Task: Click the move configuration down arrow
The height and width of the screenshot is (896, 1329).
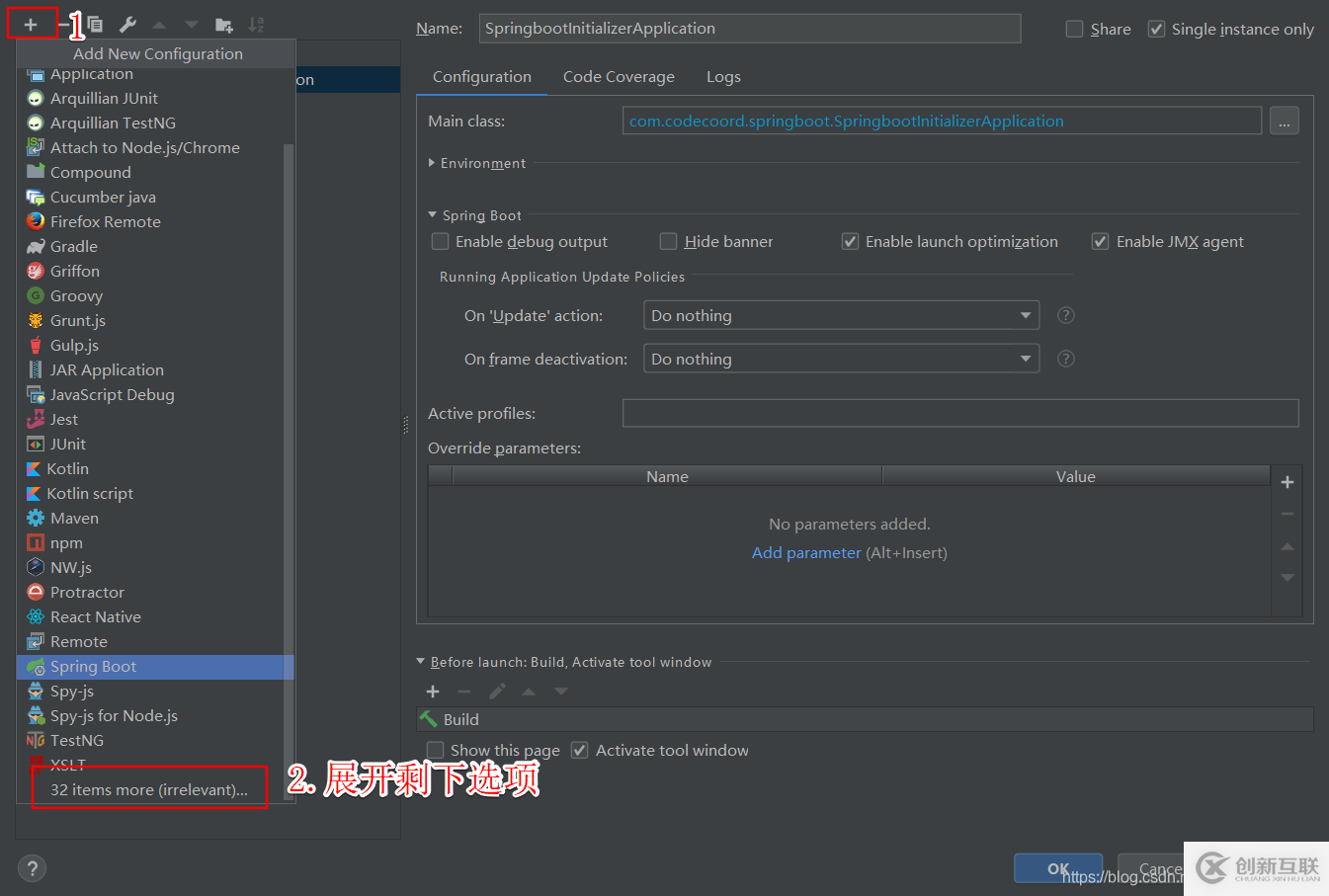Action: tap(192, 25)
